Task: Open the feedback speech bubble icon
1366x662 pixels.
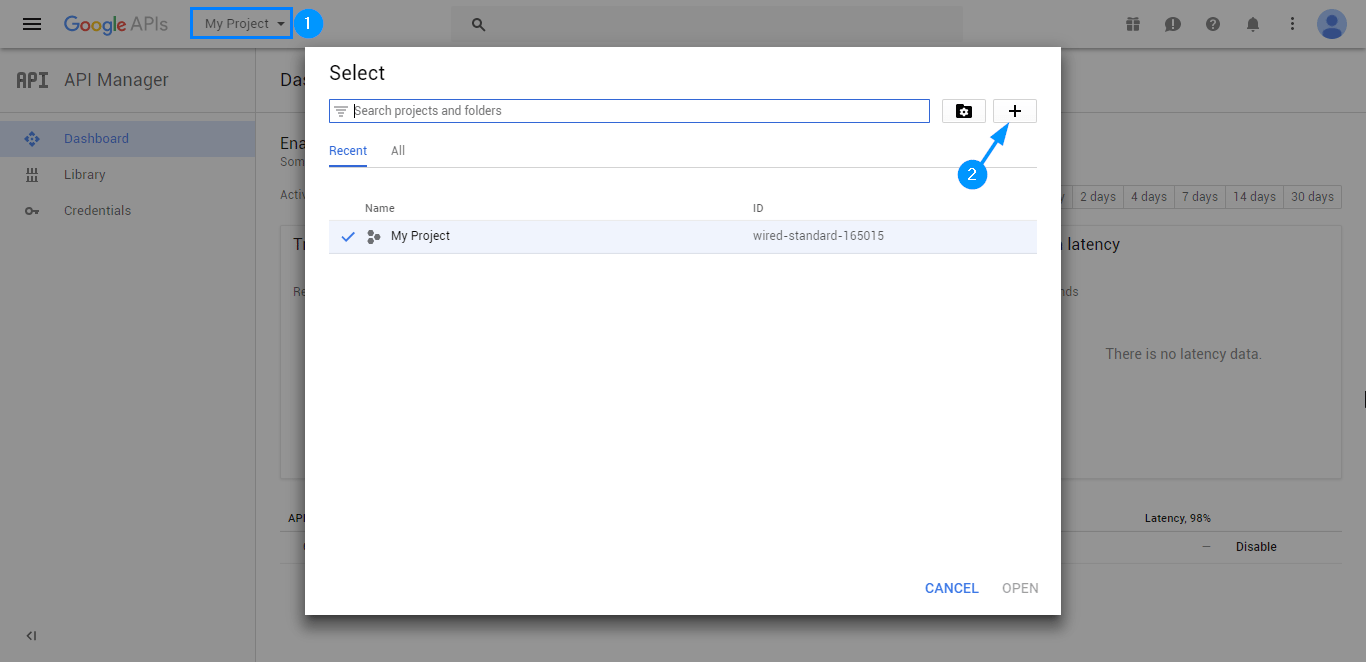Action: 1173,24
